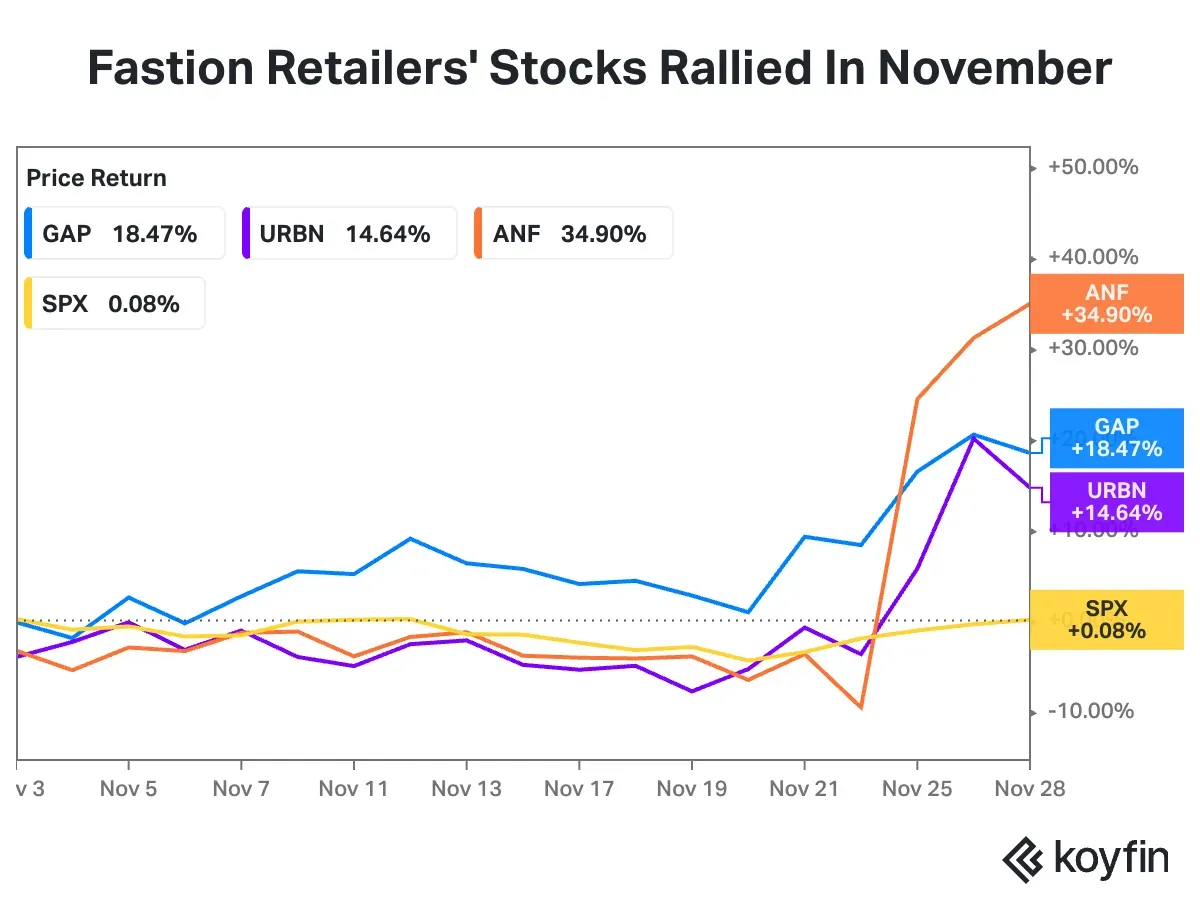Click the +30.00% y-axis label
The height and width of the screenshot is (900, 1200).
pyautogui.click(x=1092, y=348)
